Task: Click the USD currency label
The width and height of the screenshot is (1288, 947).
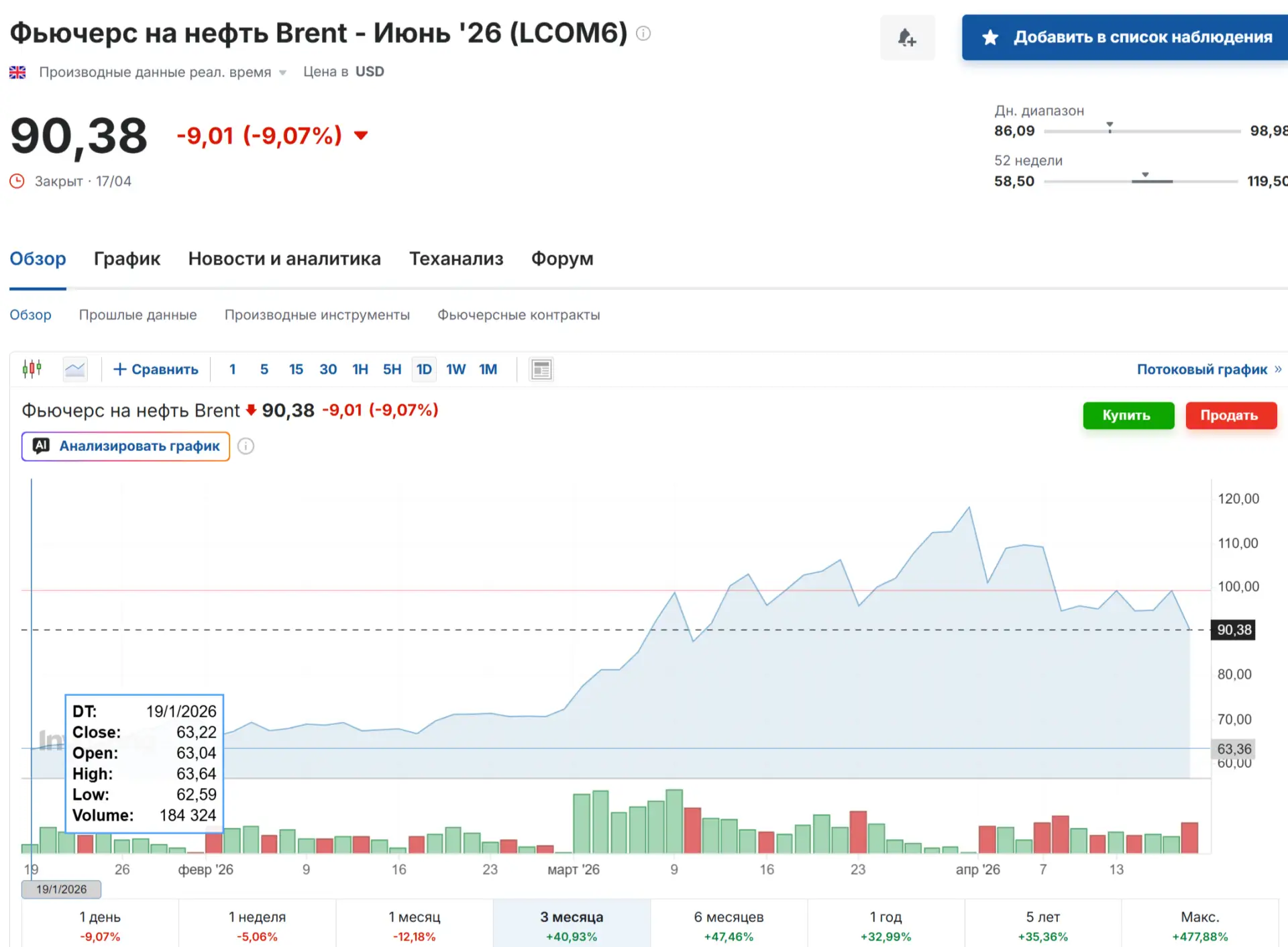Action: [370, 72]
